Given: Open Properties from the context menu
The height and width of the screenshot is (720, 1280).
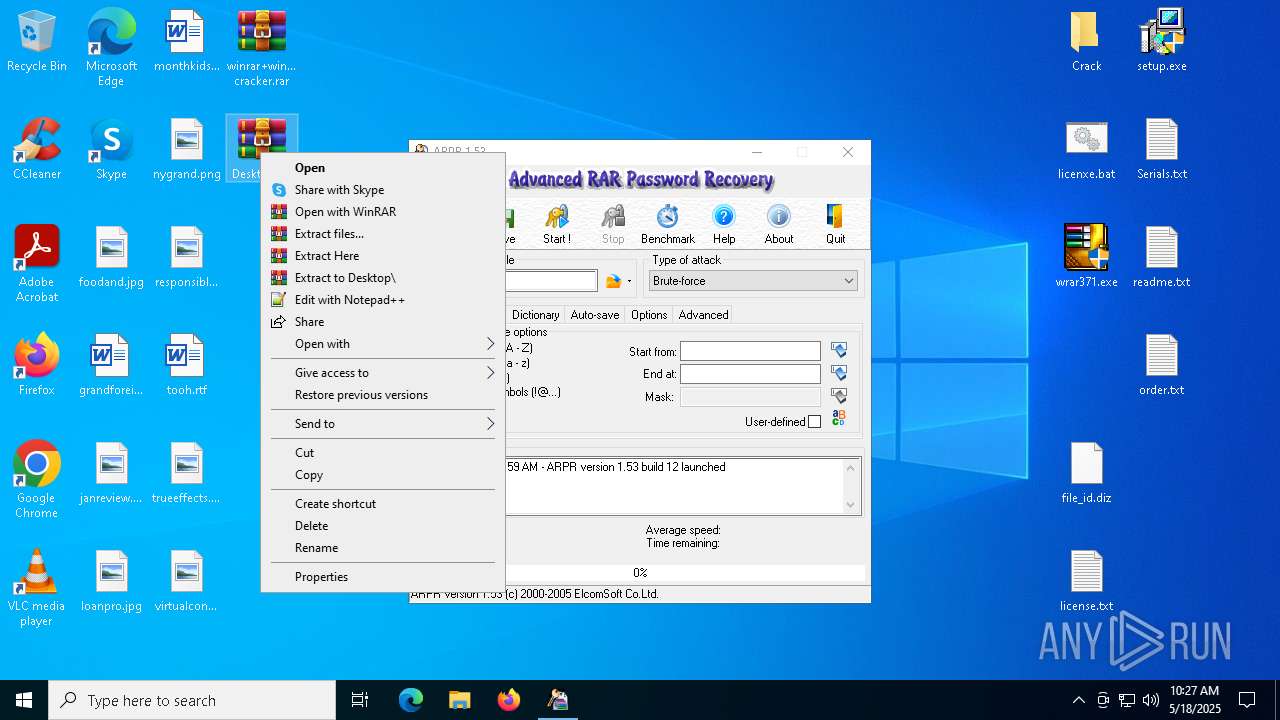Looking at the screenshot, I should pyautogui.click(x=383, y=577).
